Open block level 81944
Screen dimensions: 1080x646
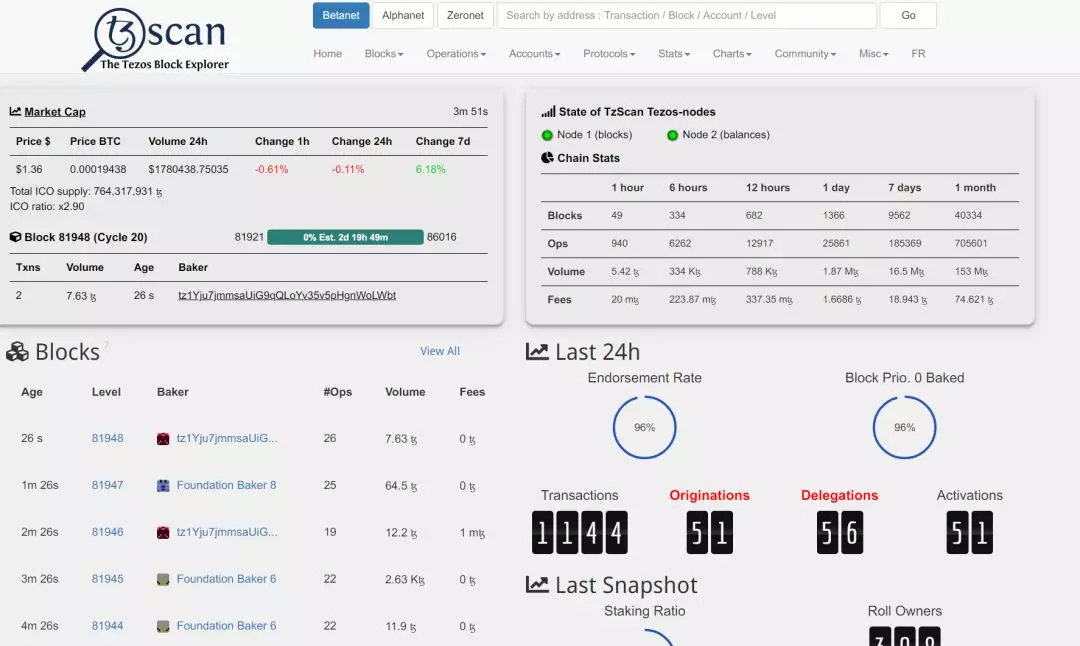pyautogui.click(x=107, y=626)
